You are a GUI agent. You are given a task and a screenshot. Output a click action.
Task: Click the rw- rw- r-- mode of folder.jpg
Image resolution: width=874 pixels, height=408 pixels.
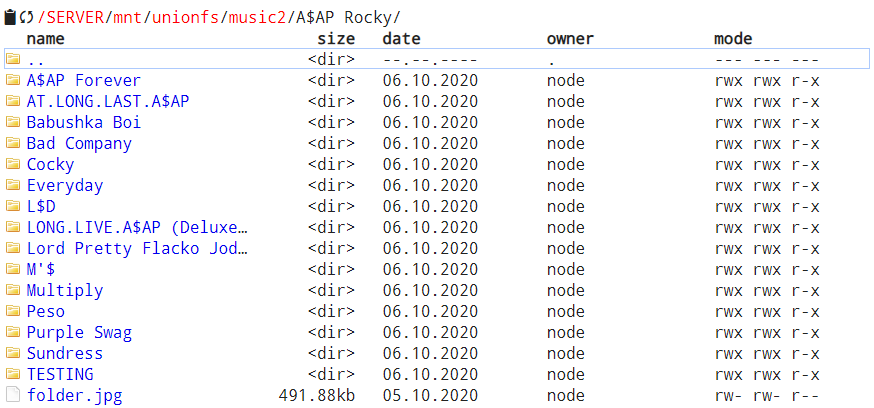point(767,395)
